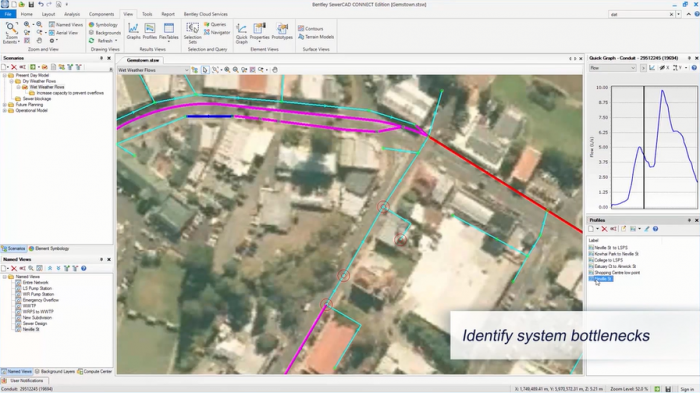Open the Contours surface view
This screenshot has width=700, height=393.
click(x=311, y=29)
